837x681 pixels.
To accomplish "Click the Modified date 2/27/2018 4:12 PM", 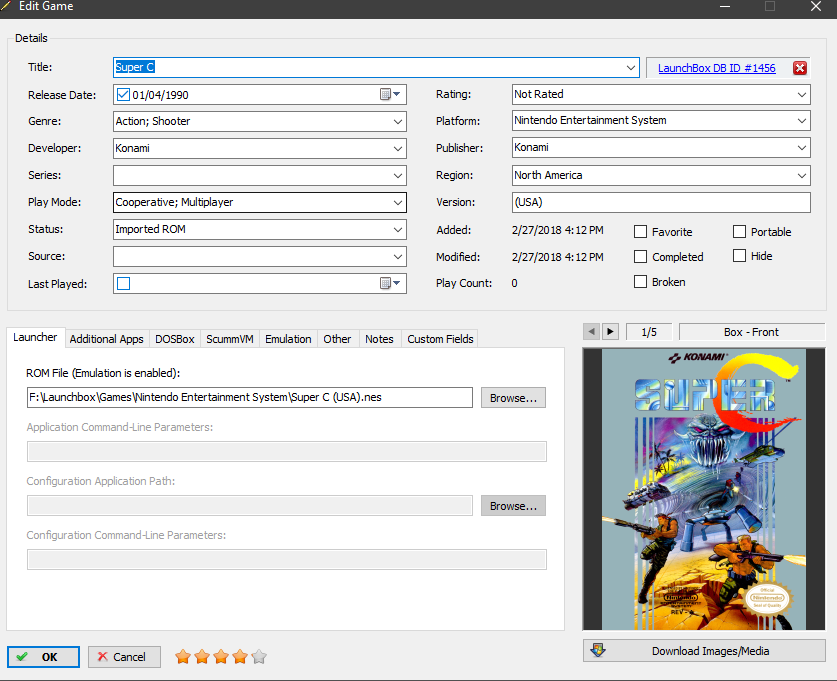I will (x=557, y=257).
